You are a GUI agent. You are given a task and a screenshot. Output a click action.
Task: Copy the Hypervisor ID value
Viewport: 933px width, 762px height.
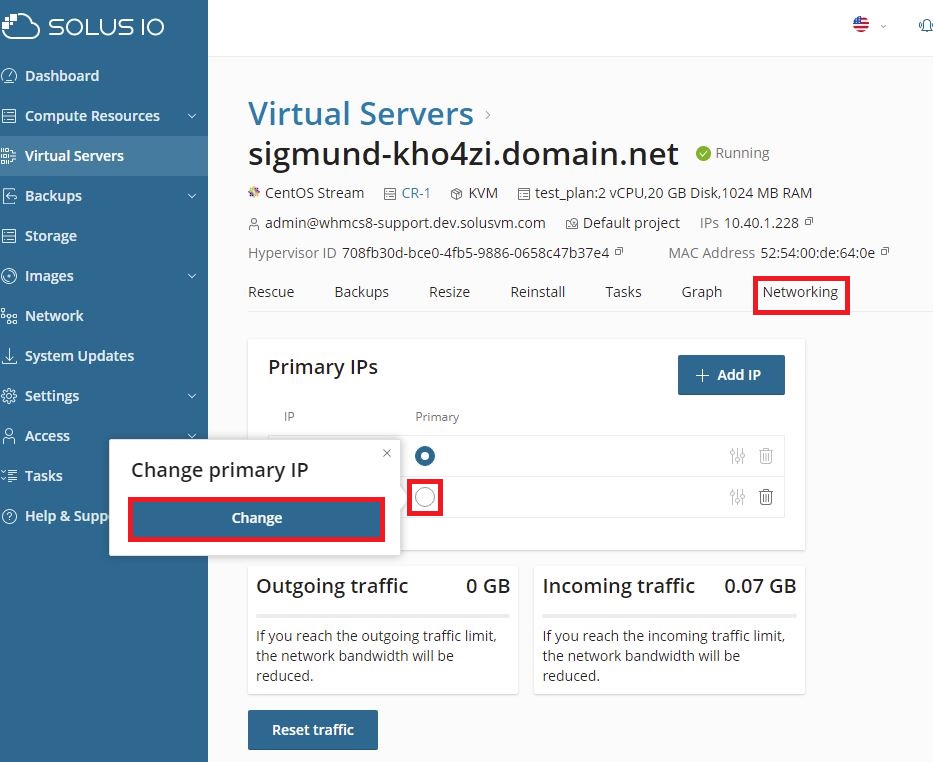[619, 252]
